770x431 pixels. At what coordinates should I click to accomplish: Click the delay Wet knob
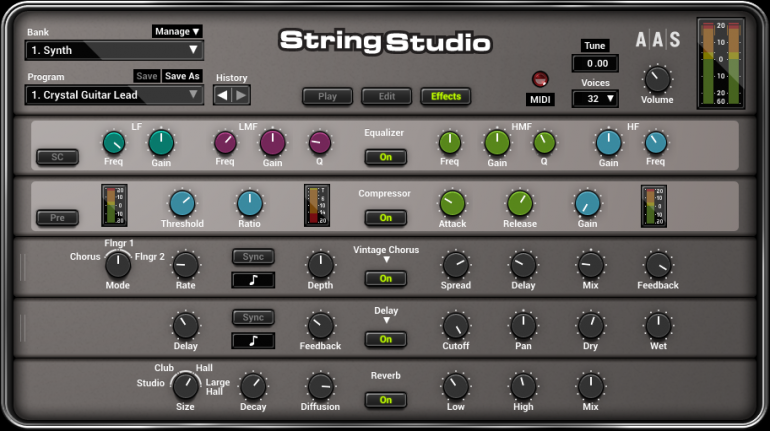click(x=658, y=325)
